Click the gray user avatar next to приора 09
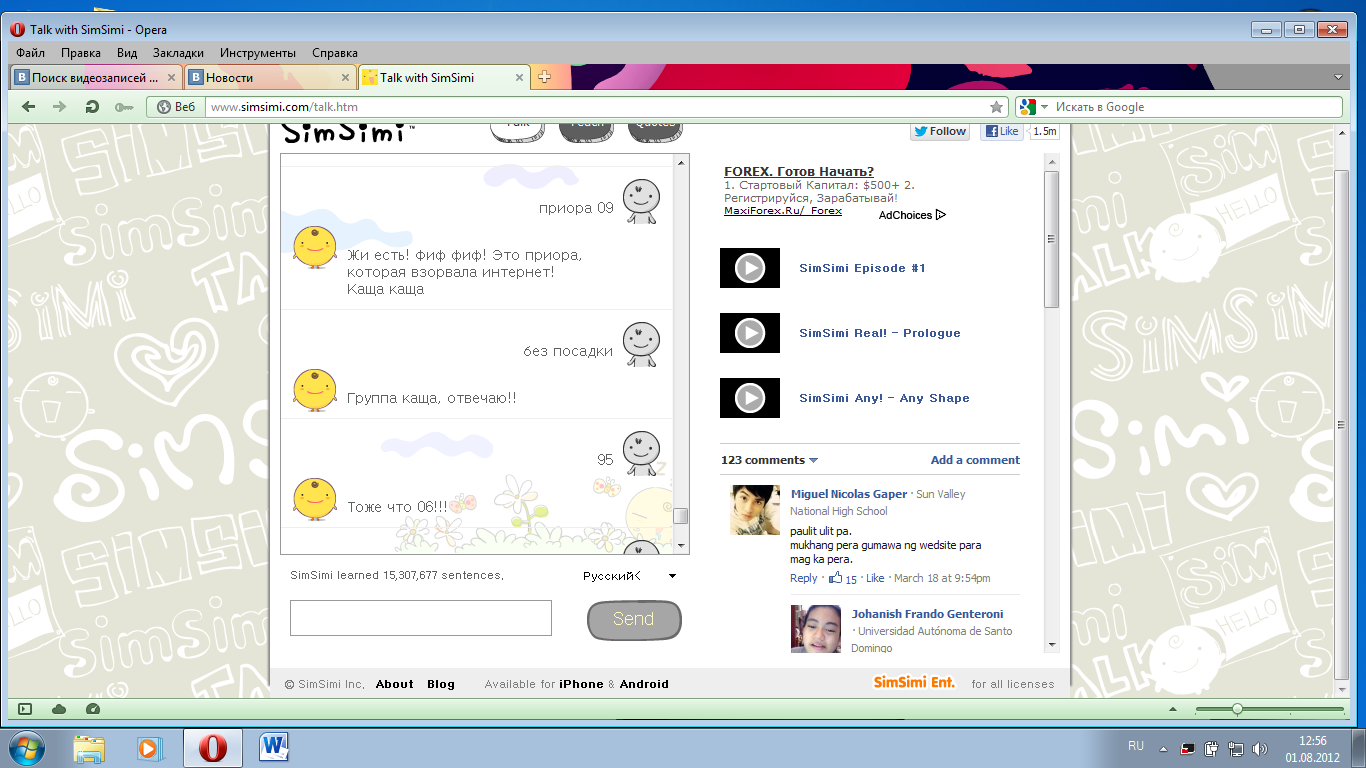 (x=641, y=201)
